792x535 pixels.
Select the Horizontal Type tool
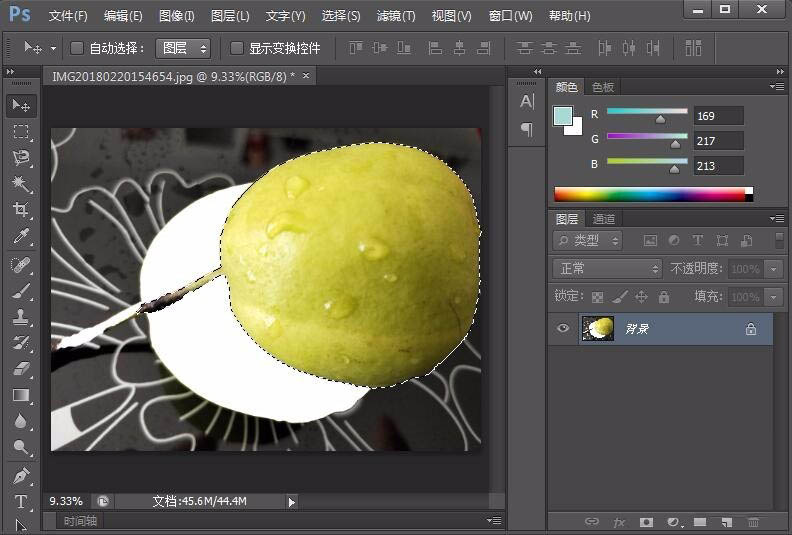tap(21, 501)
